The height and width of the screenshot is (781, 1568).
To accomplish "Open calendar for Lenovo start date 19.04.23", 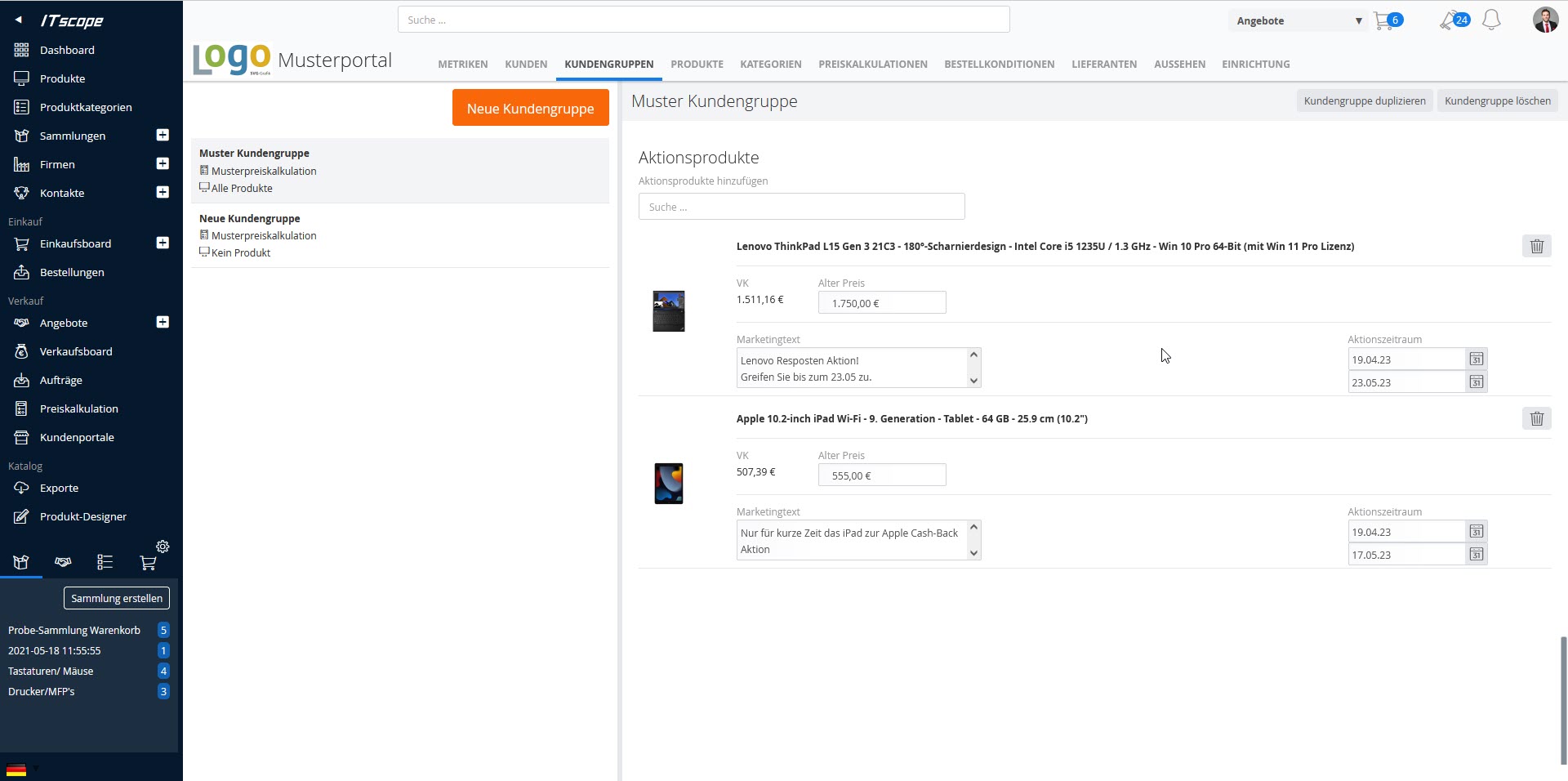I will 1476,359.
